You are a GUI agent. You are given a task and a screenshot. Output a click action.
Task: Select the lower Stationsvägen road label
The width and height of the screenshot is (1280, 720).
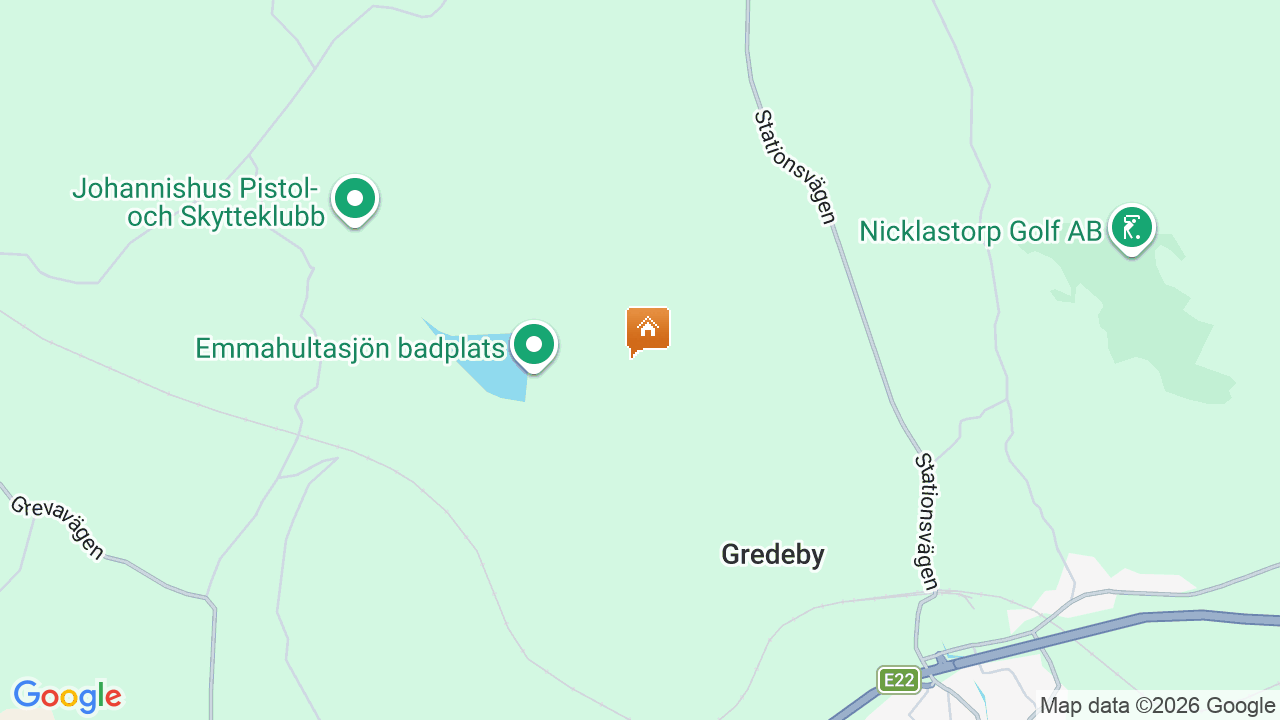(926, 521)
